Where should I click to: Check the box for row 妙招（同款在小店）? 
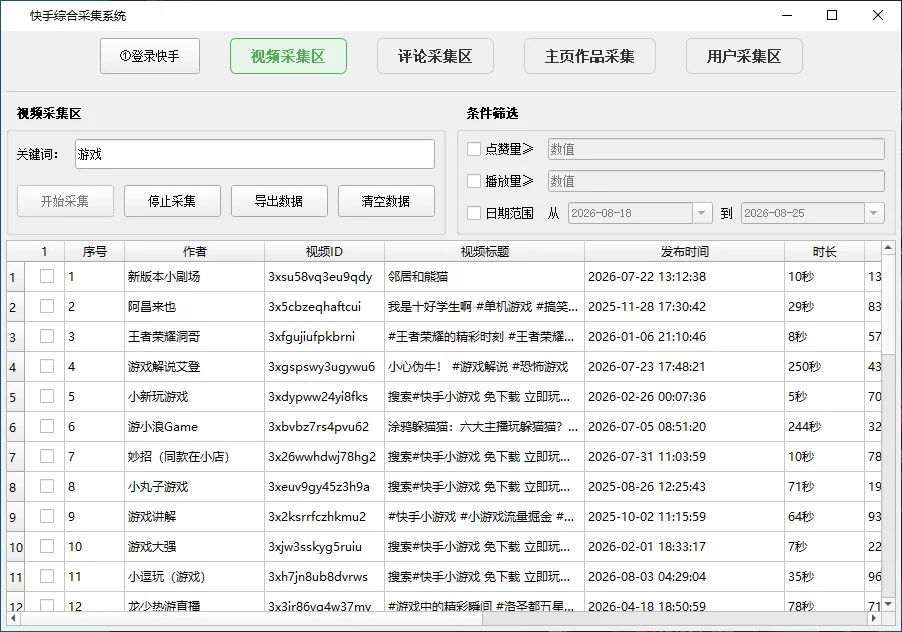(47, 456)
